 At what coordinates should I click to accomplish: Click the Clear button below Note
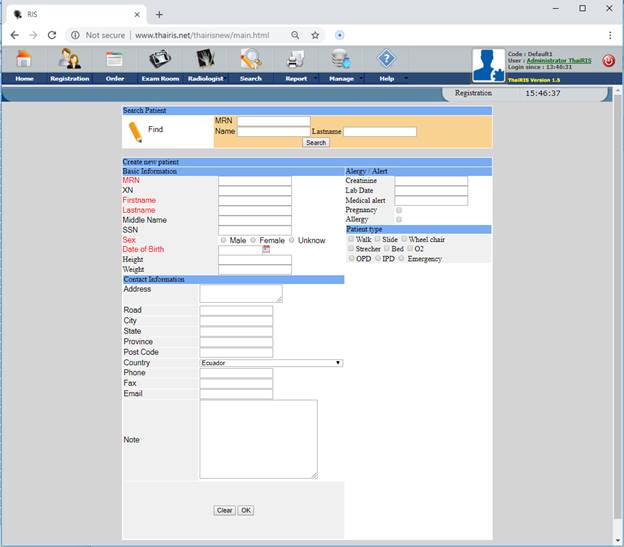click(x=224, y=510)
